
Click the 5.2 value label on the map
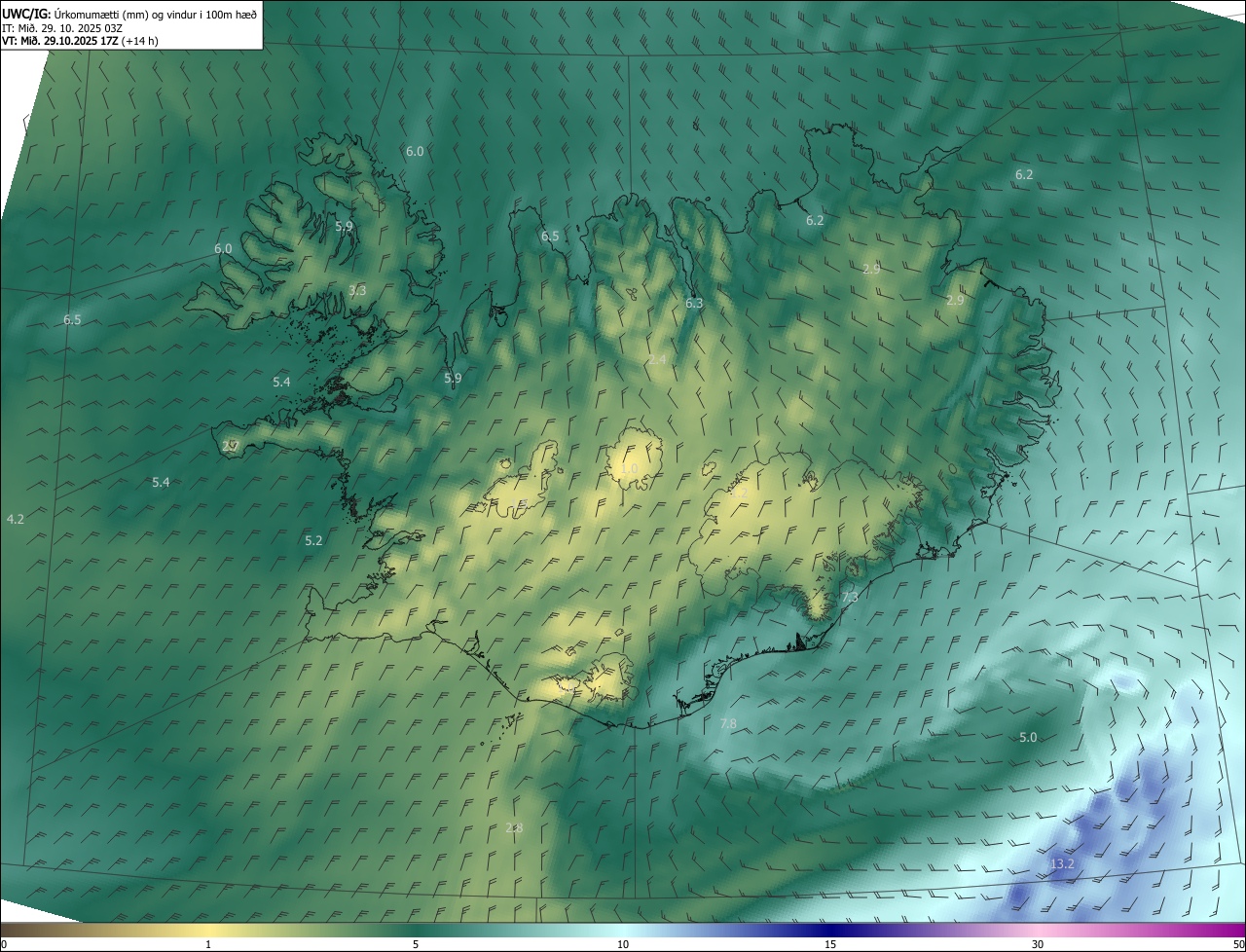click(313, 540)
